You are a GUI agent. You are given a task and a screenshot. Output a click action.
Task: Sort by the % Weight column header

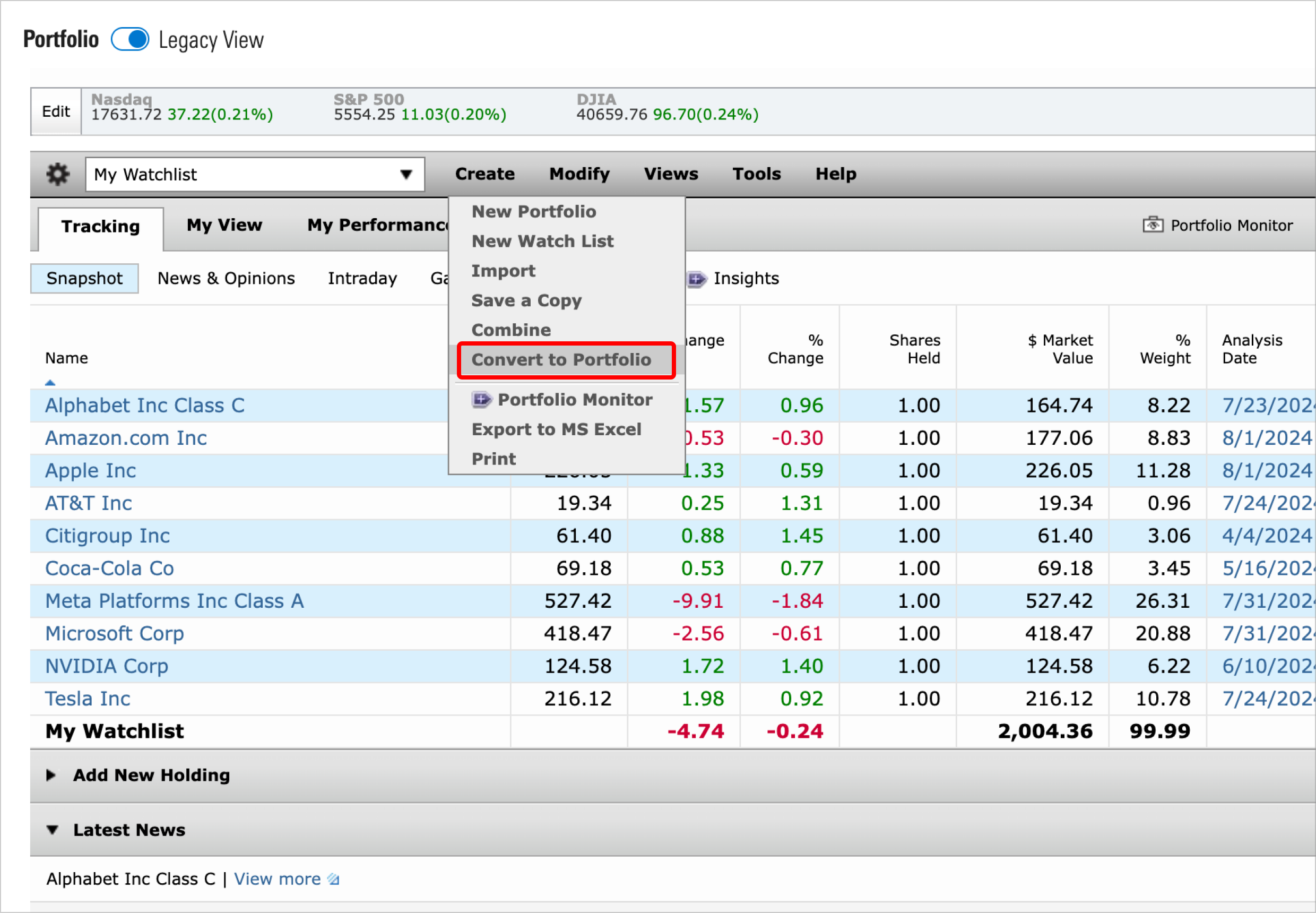1165,349
